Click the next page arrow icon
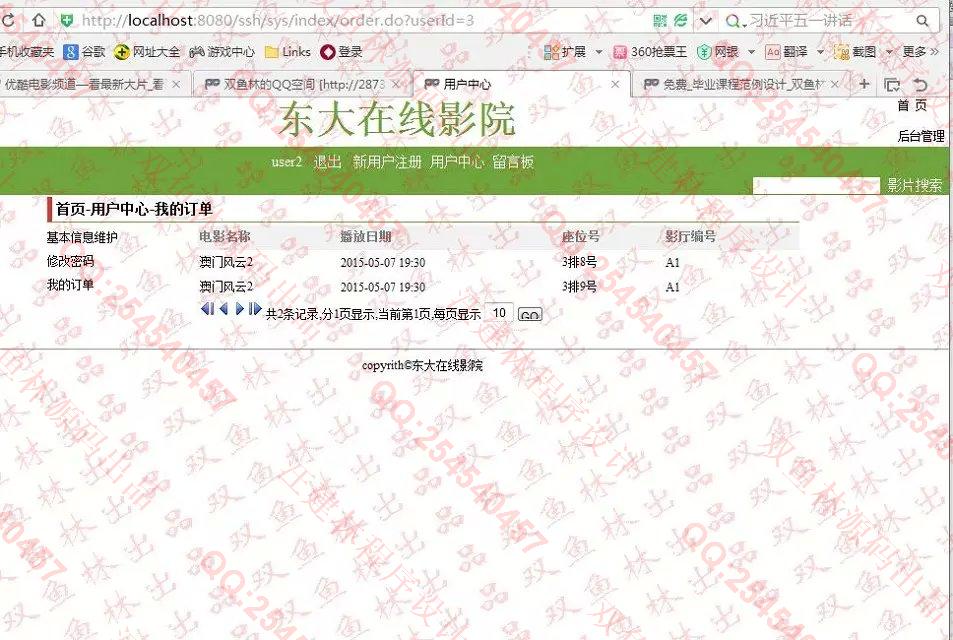Image resolution: width=953 pixels, height=640 pixels. [239, 309]
